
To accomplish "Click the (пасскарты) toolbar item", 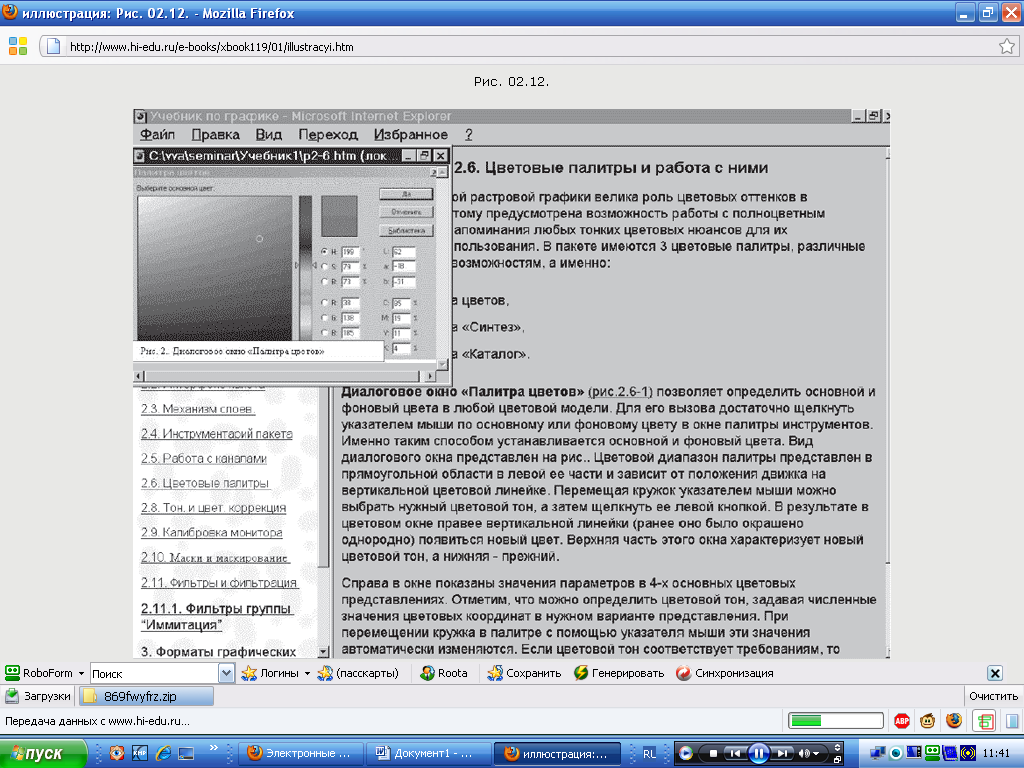I will coord(358,673).
